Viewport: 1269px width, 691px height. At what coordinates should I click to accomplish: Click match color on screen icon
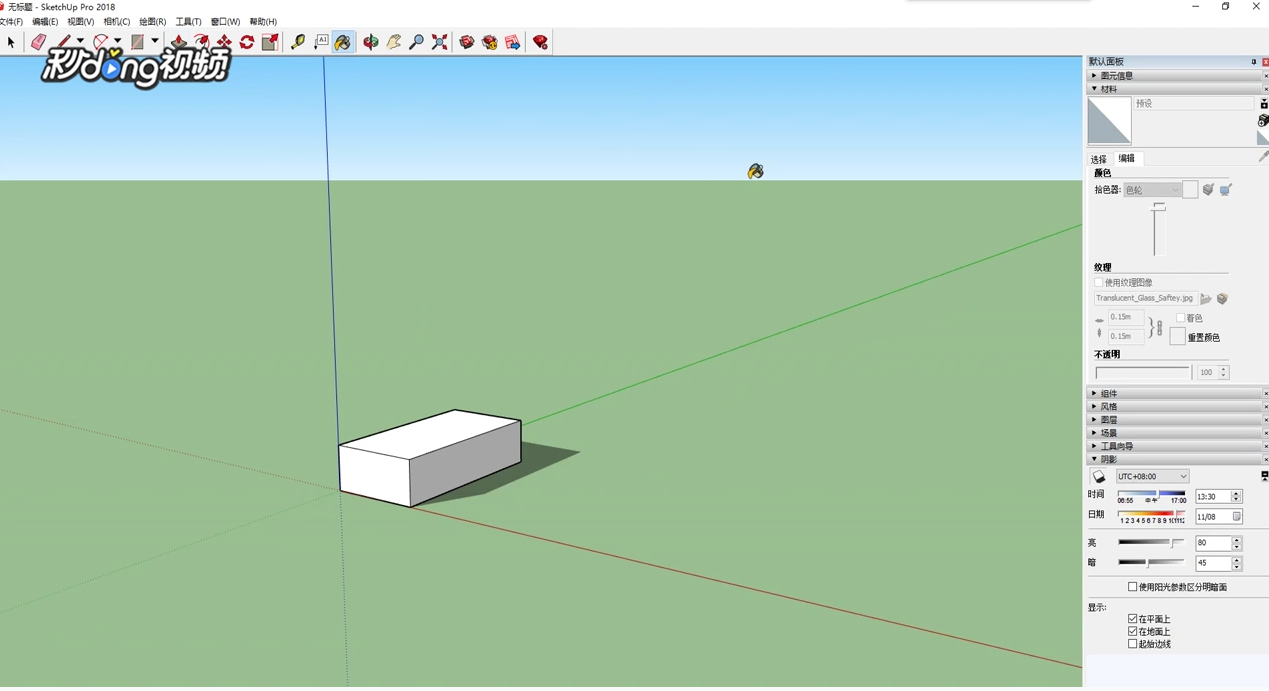(x=1225, y=189)
